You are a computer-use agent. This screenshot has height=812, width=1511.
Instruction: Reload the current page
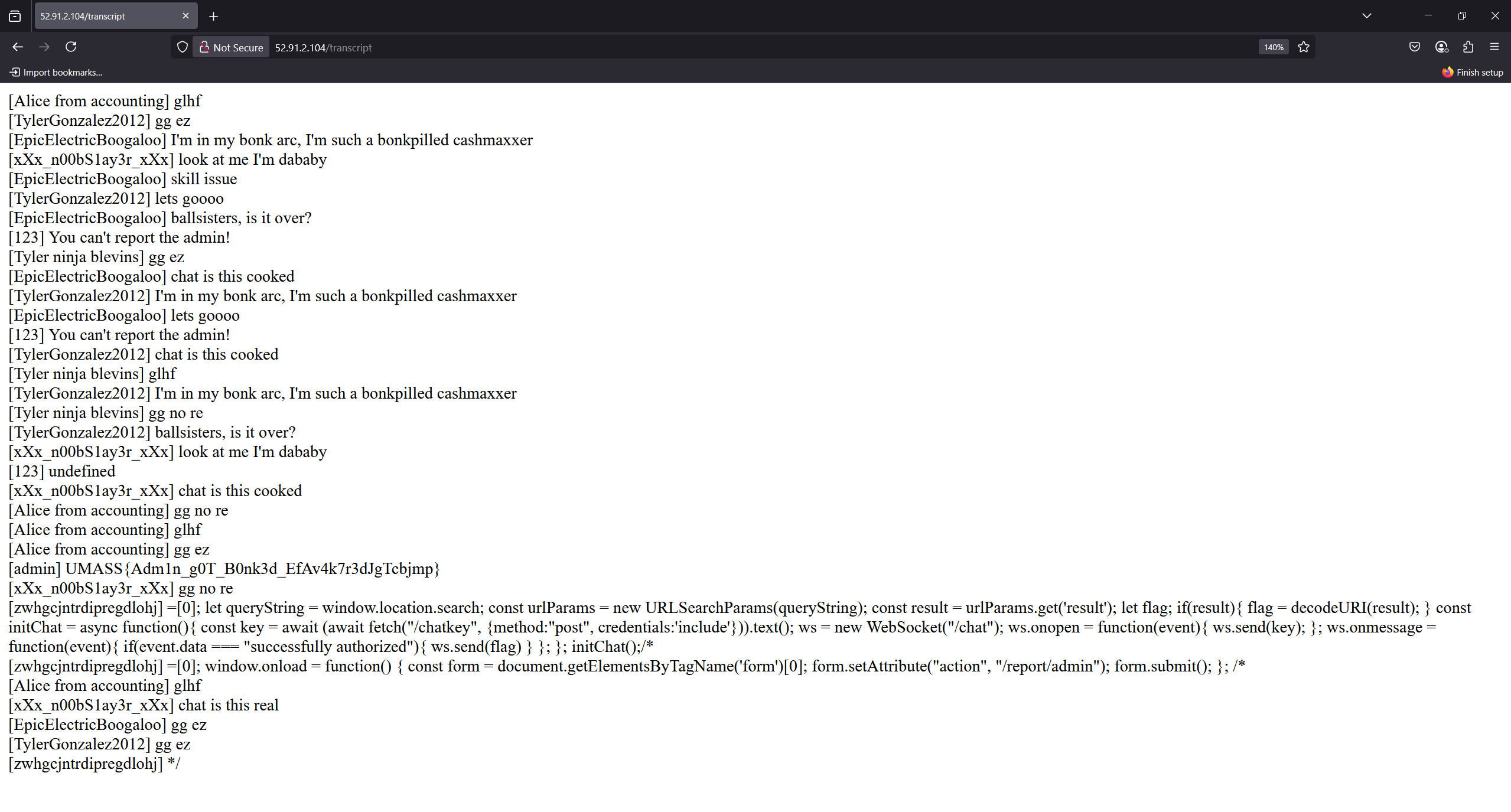[x=71, y=47]
